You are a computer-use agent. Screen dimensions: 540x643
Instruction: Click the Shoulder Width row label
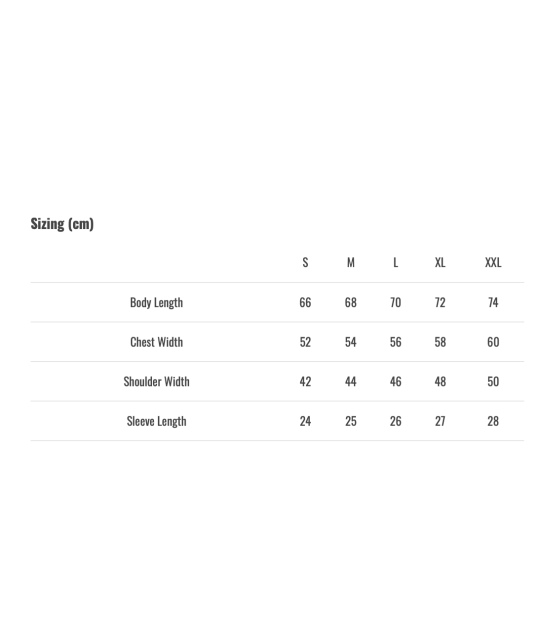[156, 382]
